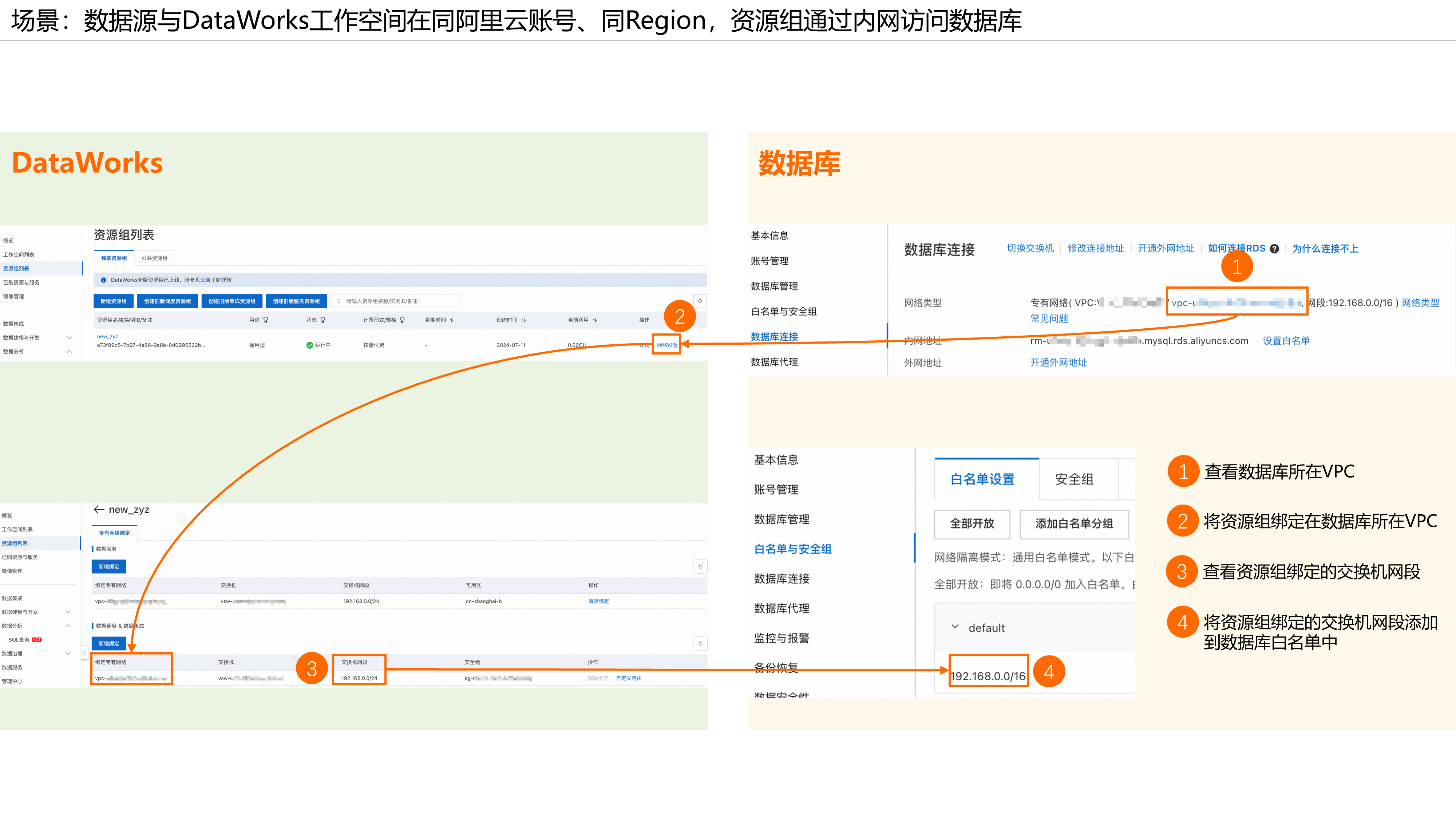The width and height of the screenshot is (1456, 819).
Task: Expand 数据建模与开发 in the 资源组列表 sidebar
Action: pos(70,337)
